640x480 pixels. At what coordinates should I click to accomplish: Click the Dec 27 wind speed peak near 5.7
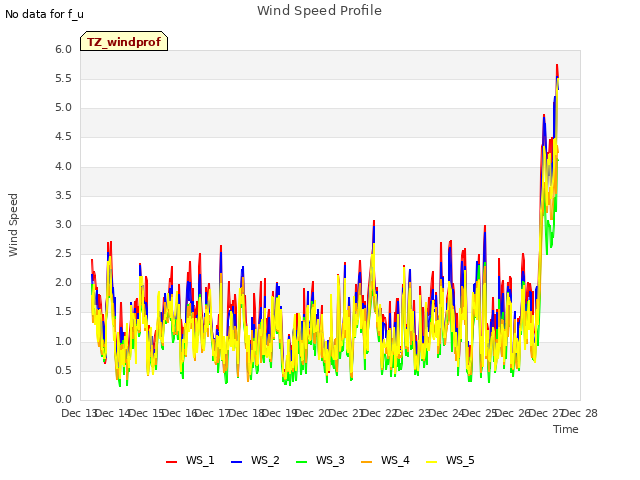point(557,65)
